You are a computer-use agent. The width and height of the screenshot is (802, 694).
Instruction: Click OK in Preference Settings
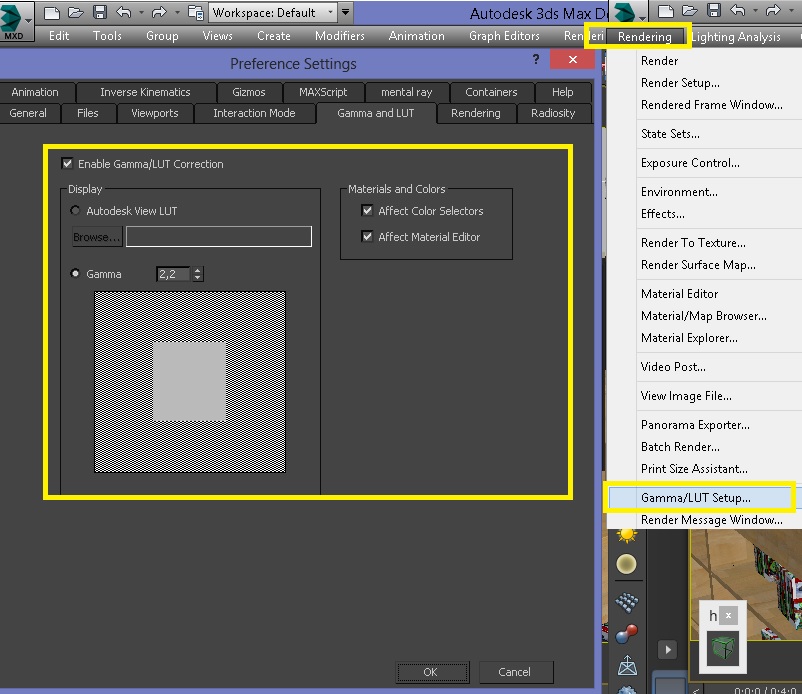pos(431,672)
